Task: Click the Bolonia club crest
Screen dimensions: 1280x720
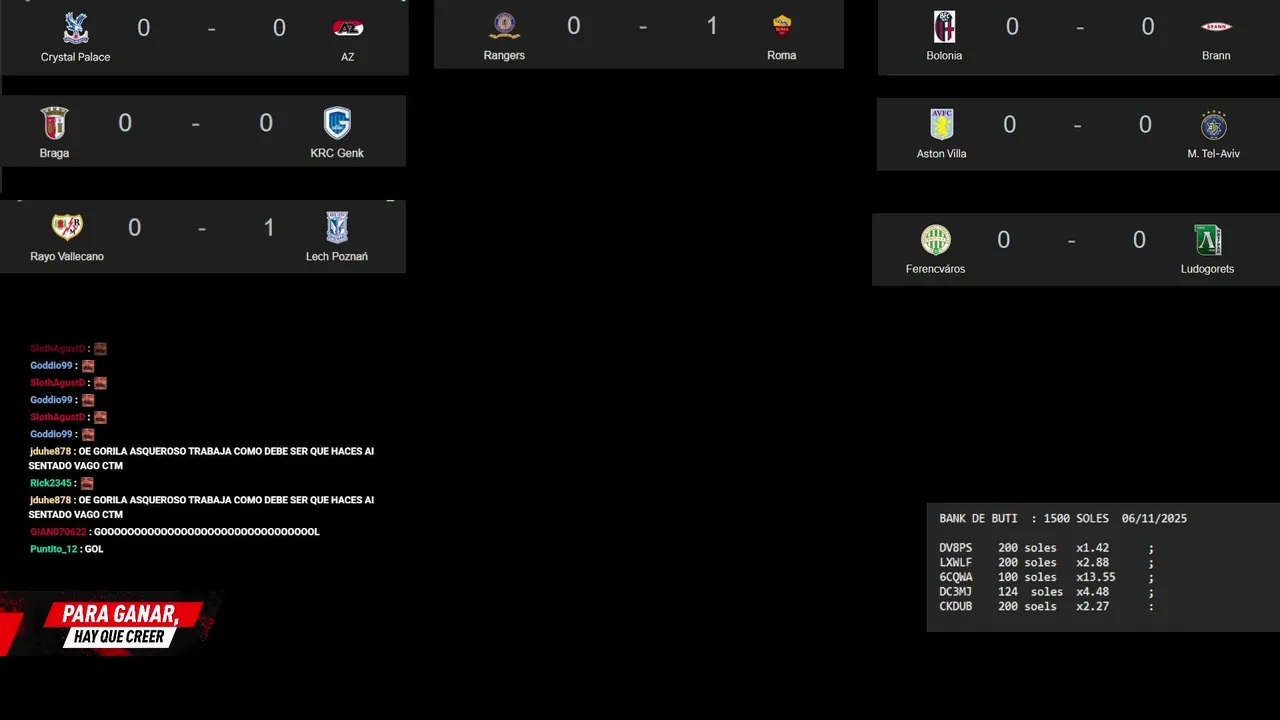Action: 944,27
